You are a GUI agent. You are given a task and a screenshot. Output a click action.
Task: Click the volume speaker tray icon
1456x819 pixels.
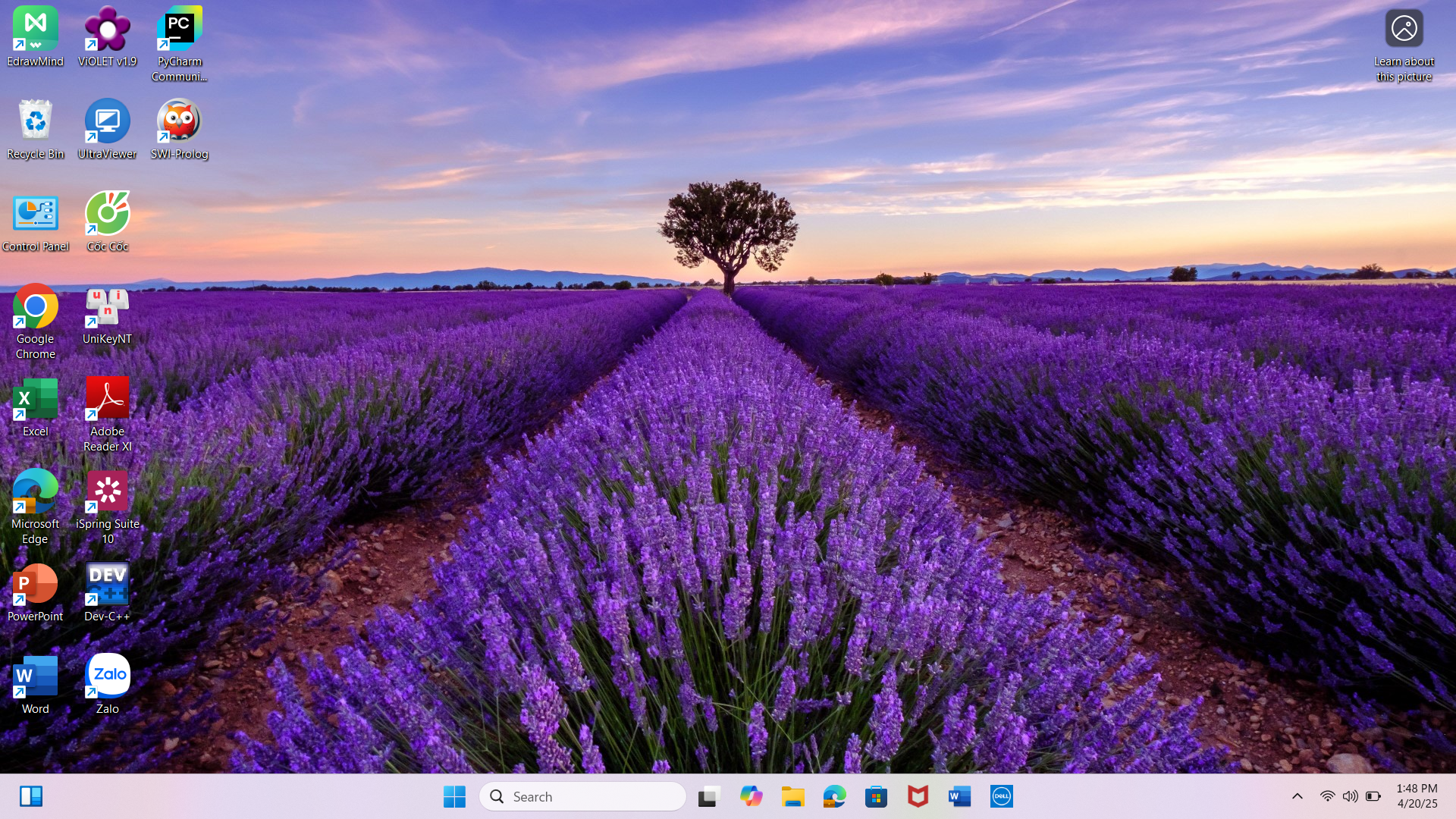click(1351, 796)
